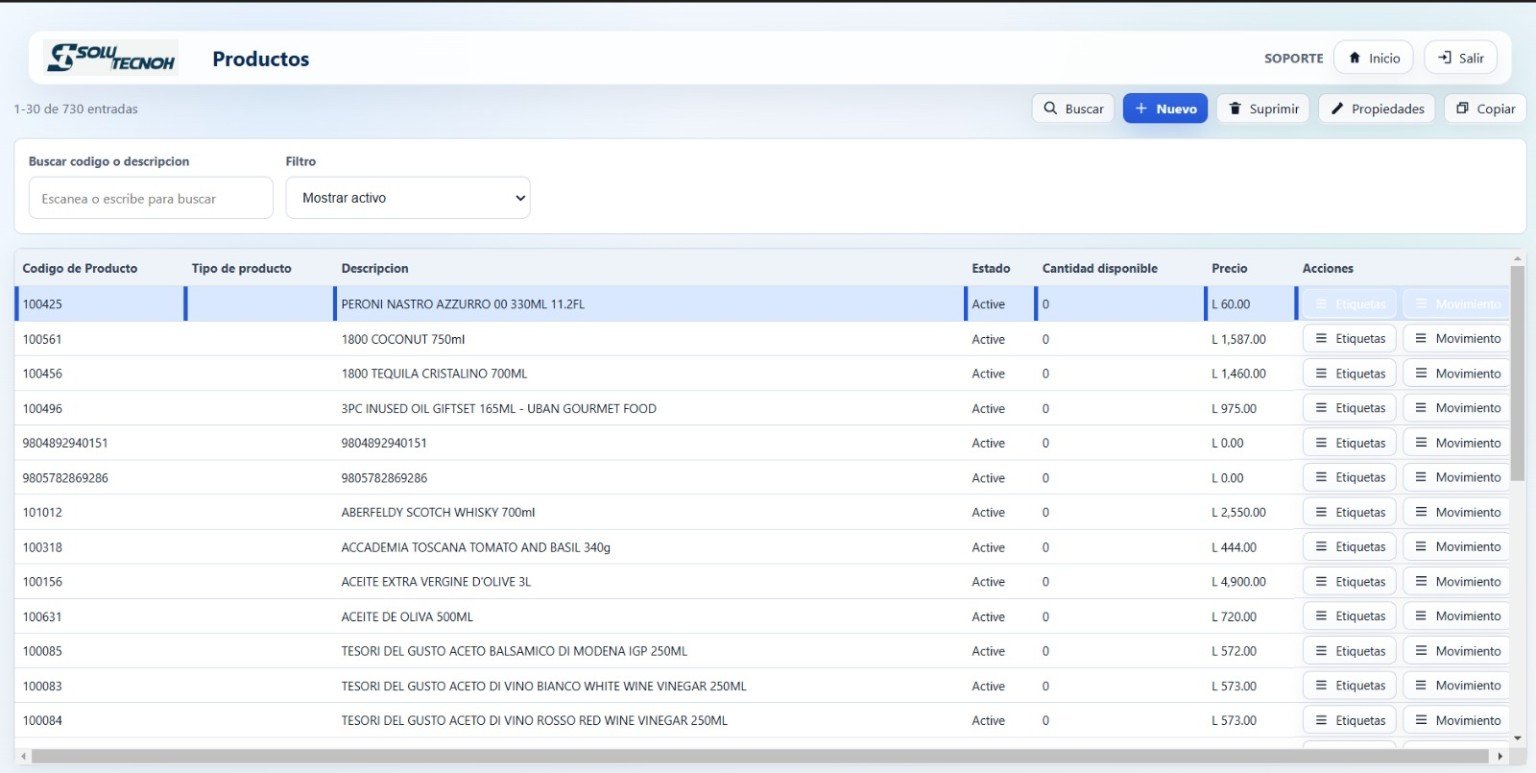This screenshot has width=1536, height=773.
Task: Open Etiquetas for 3PC INUSED OIL GIFTSET
Action: point(1350,408)
